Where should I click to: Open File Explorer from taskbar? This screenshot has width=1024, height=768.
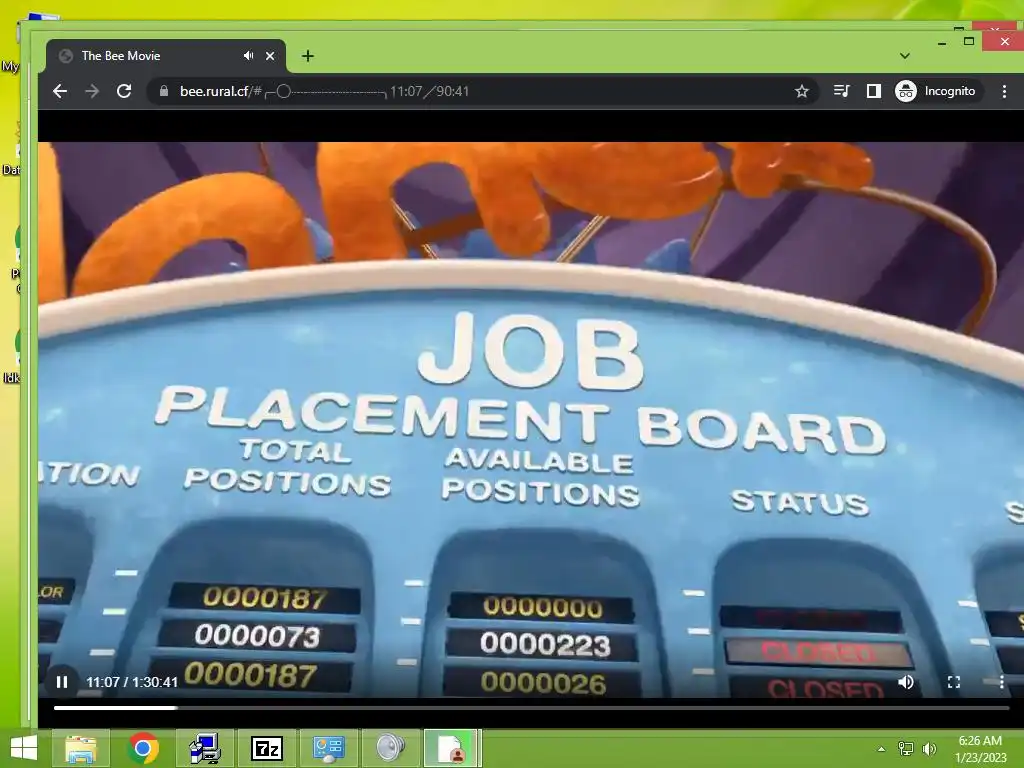click(80, 748)
